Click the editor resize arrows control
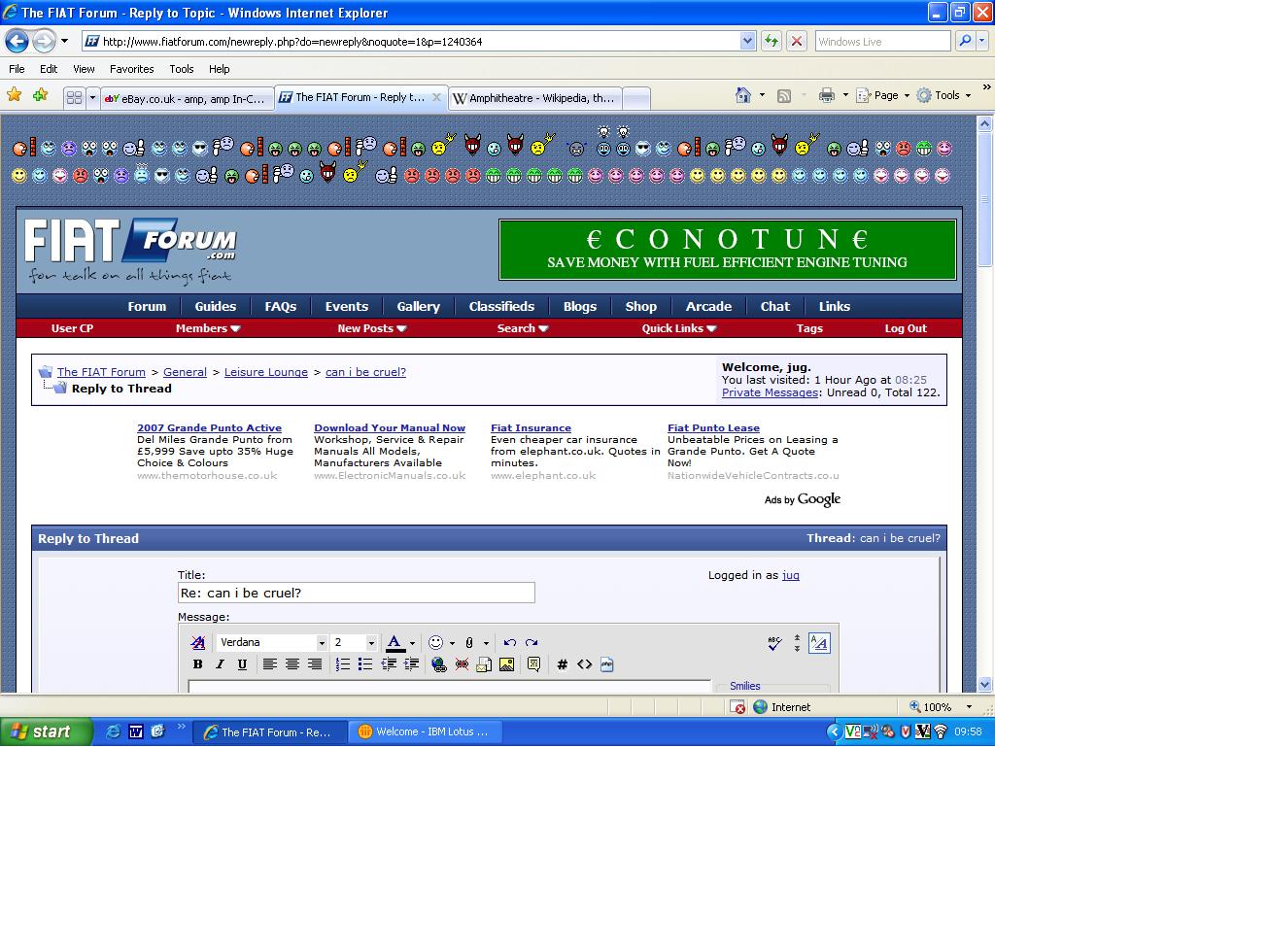 coord(797,643)
